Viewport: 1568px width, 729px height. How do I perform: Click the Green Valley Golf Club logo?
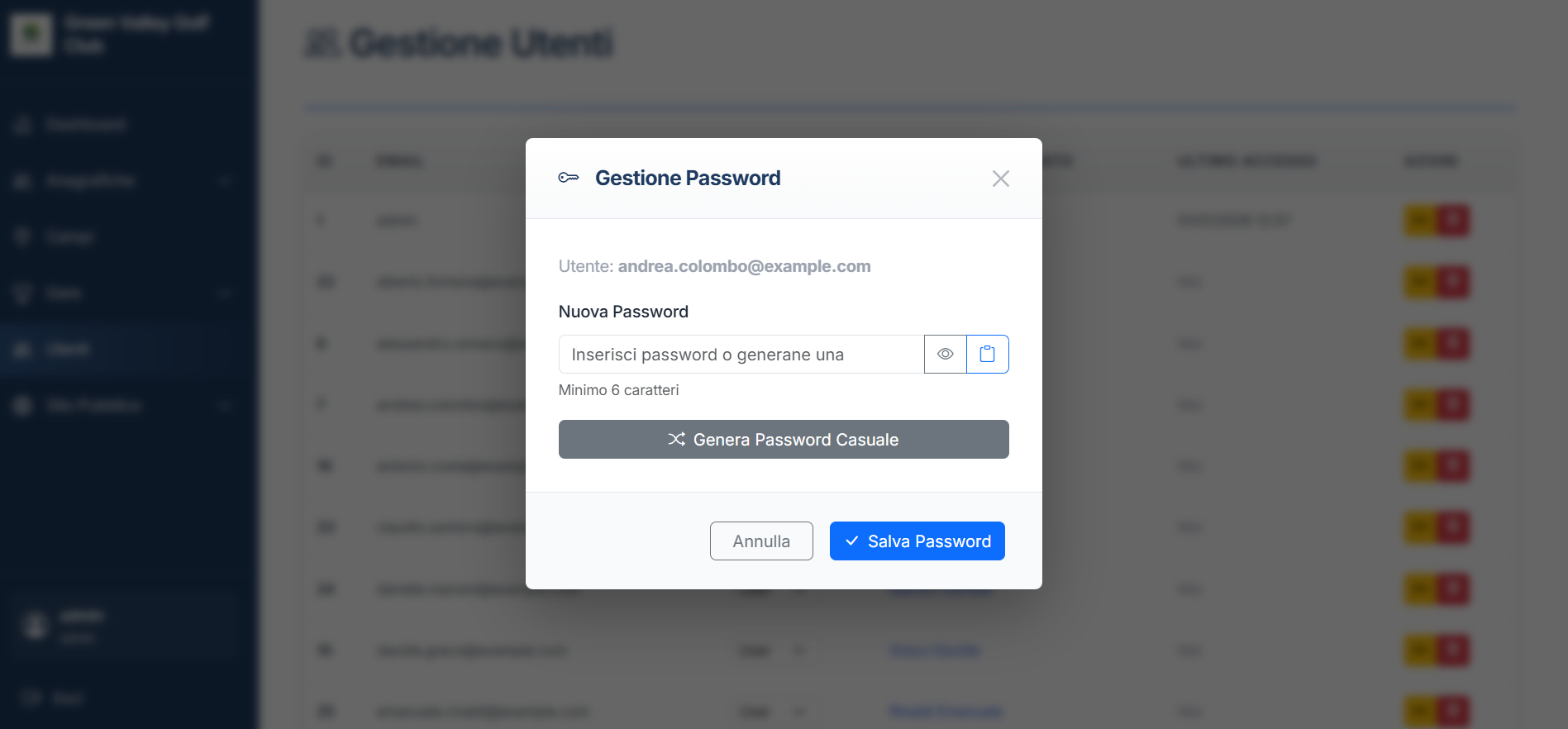(x=31, y=34)
